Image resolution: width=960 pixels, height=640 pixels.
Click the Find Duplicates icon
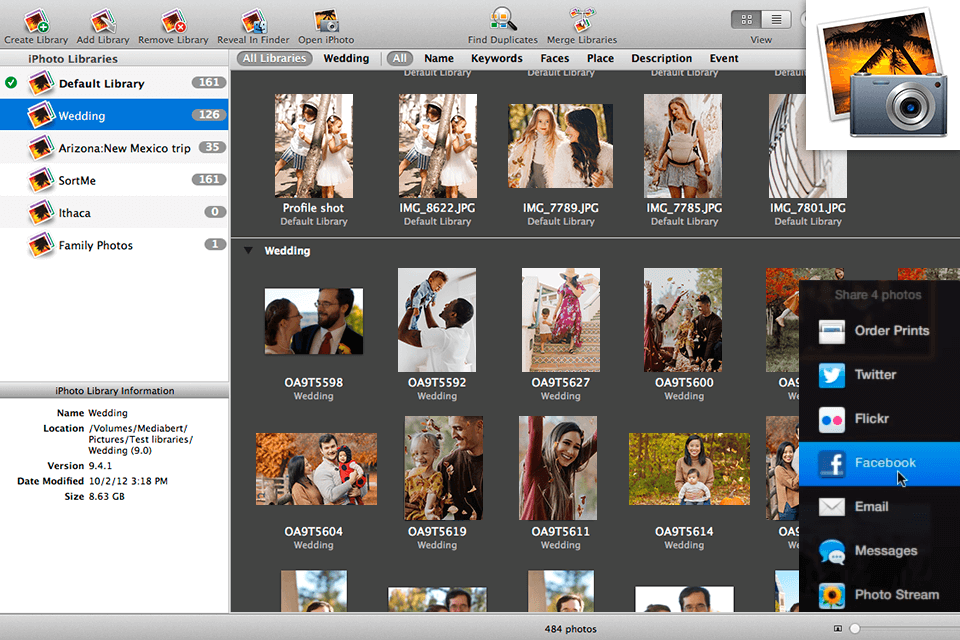pos(503,20)
